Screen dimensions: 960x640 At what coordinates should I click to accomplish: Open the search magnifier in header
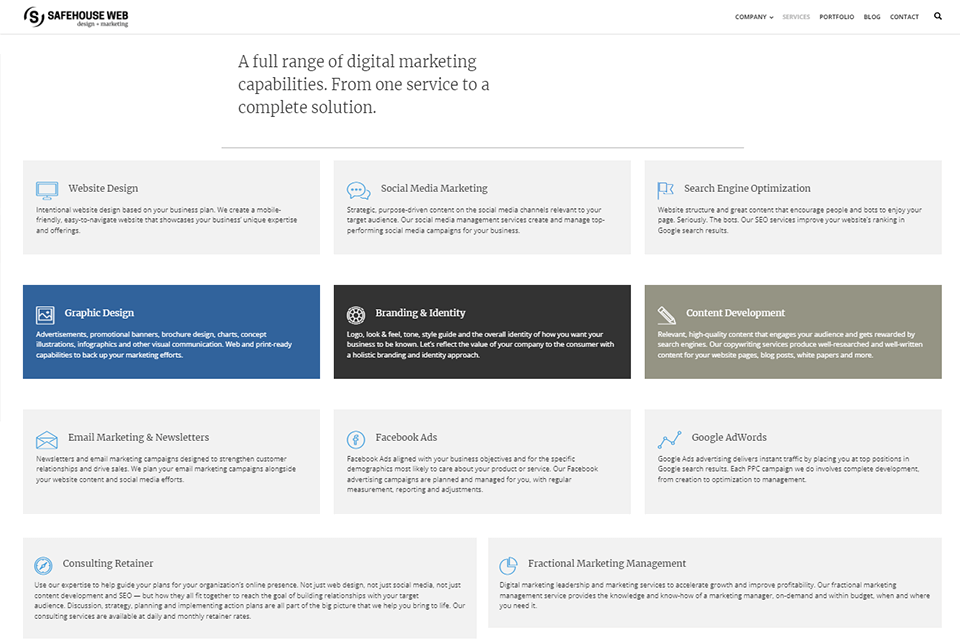938,16
